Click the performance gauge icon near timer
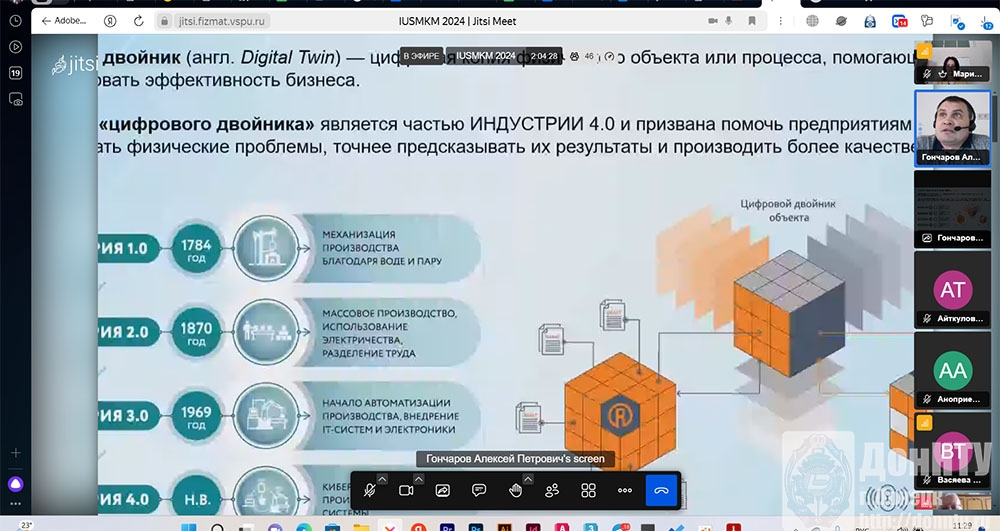1000x531 pixels. click(x=609, y=56)
